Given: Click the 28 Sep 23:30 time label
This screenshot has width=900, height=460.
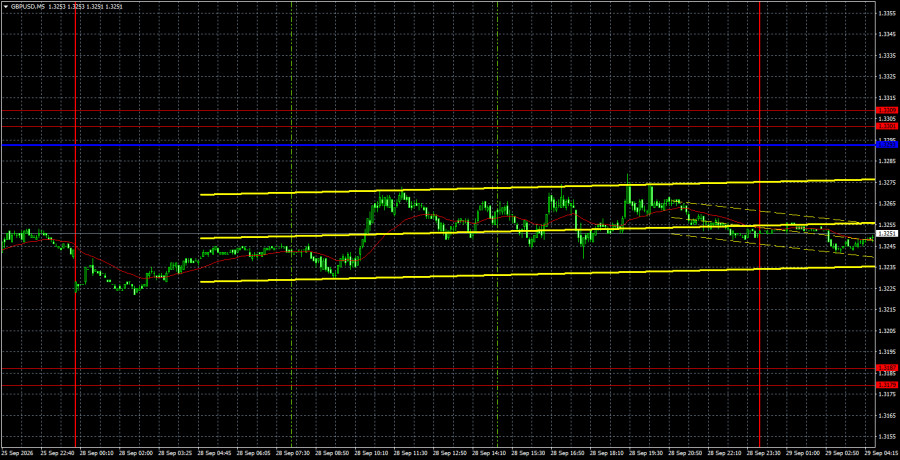Looking at the screenshot, I should point(762,453).
